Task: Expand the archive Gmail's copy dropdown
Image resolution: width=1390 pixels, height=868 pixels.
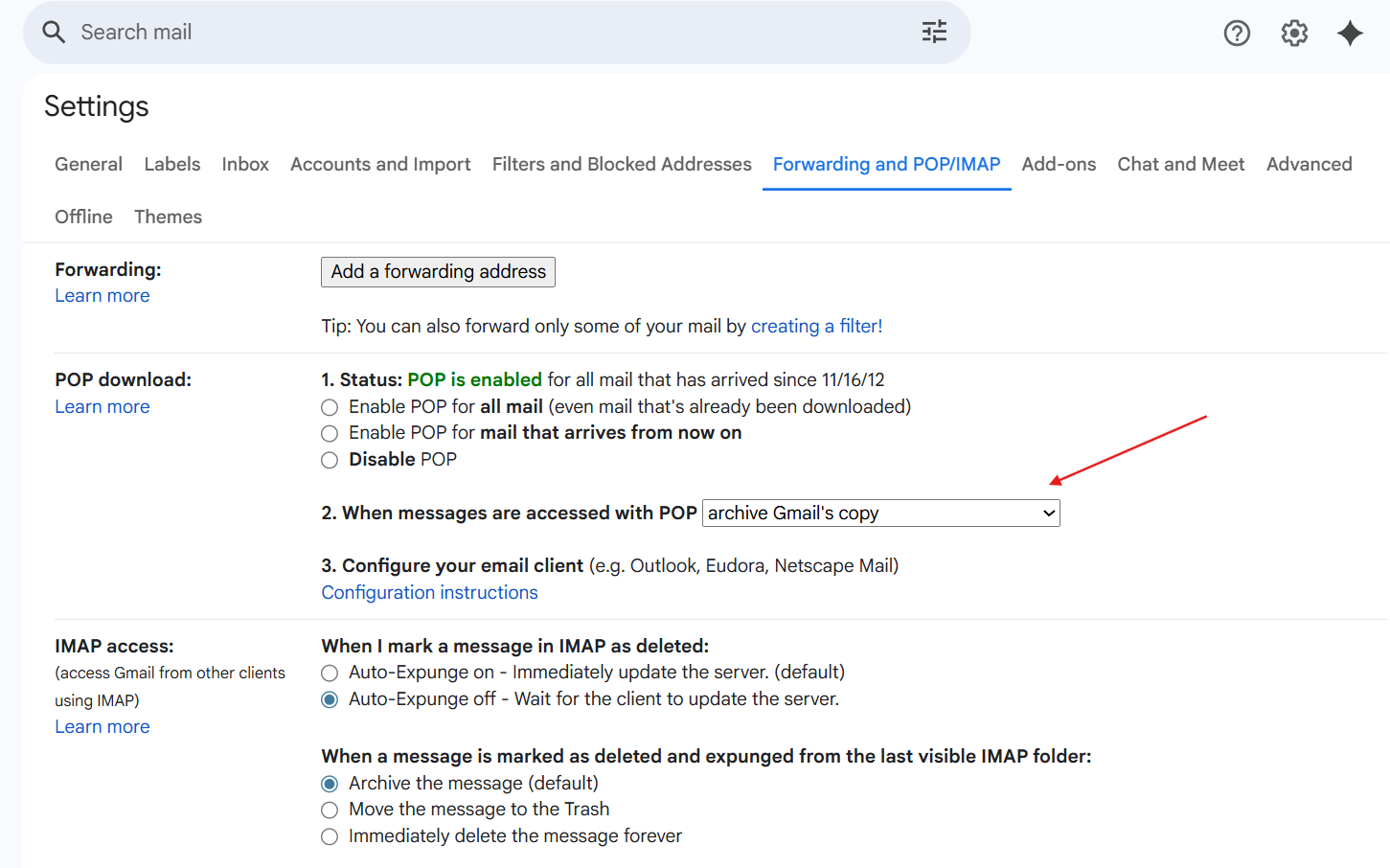Action: (880, 514)
